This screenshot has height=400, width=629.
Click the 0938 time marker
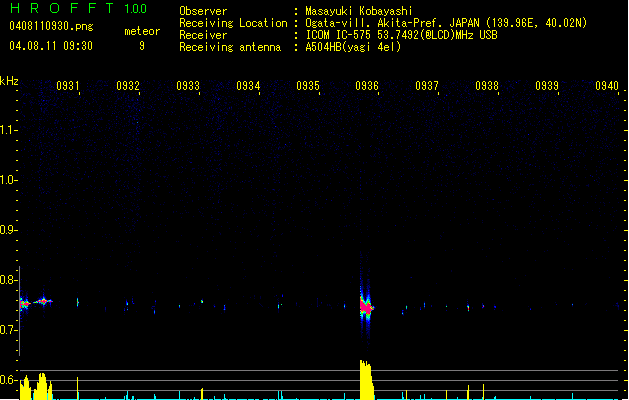coord(487,86)
